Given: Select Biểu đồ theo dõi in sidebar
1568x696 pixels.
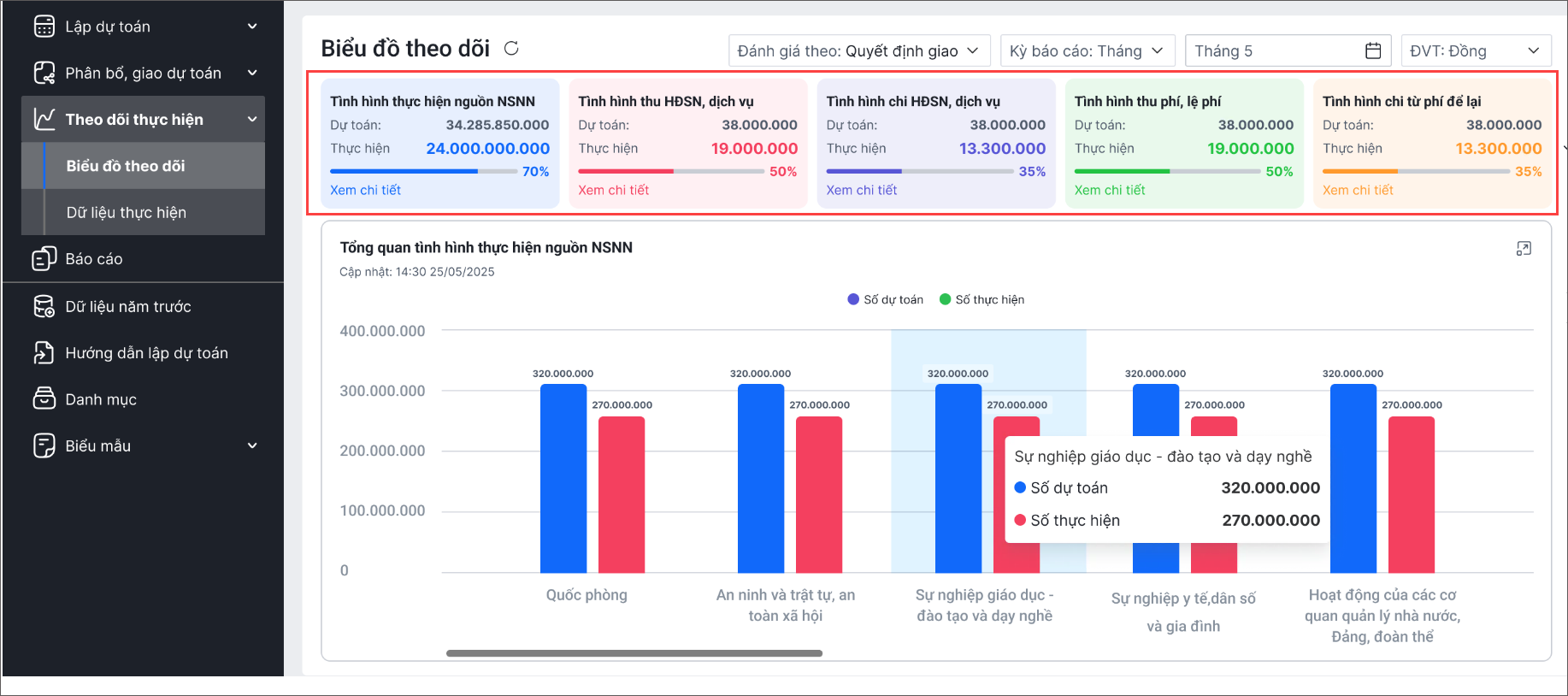Looking at the screenshot, I should click(x=126, y=166).
